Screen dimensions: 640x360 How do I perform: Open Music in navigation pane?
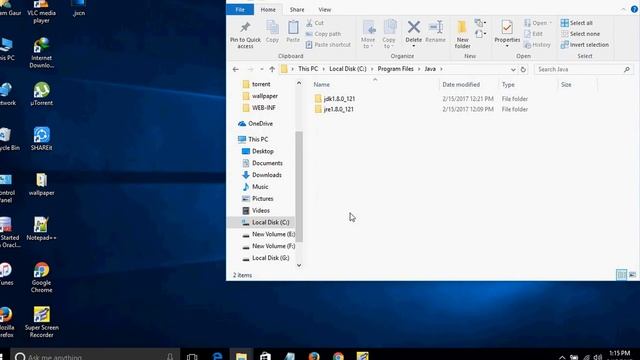260,187
